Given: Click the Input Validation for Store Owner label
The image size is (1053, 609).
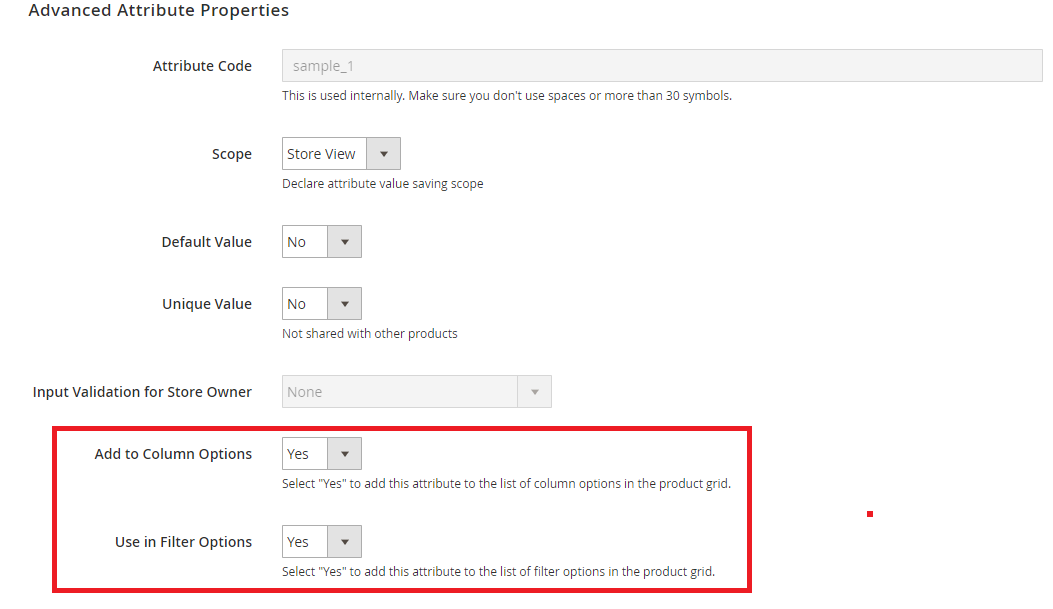Looking at the screenshot, I should click(142, 392).
